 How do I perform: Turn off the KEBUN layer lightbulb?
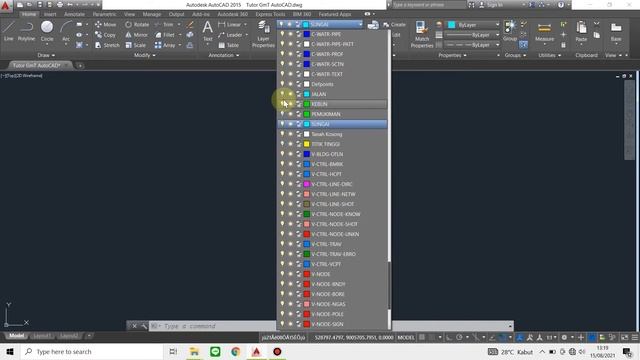[x=282, y=104]
